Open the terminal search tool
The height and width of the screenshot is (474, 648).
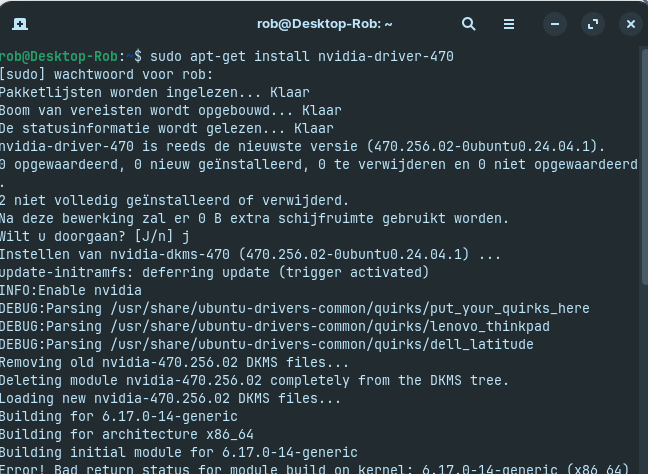coord(468,23)
